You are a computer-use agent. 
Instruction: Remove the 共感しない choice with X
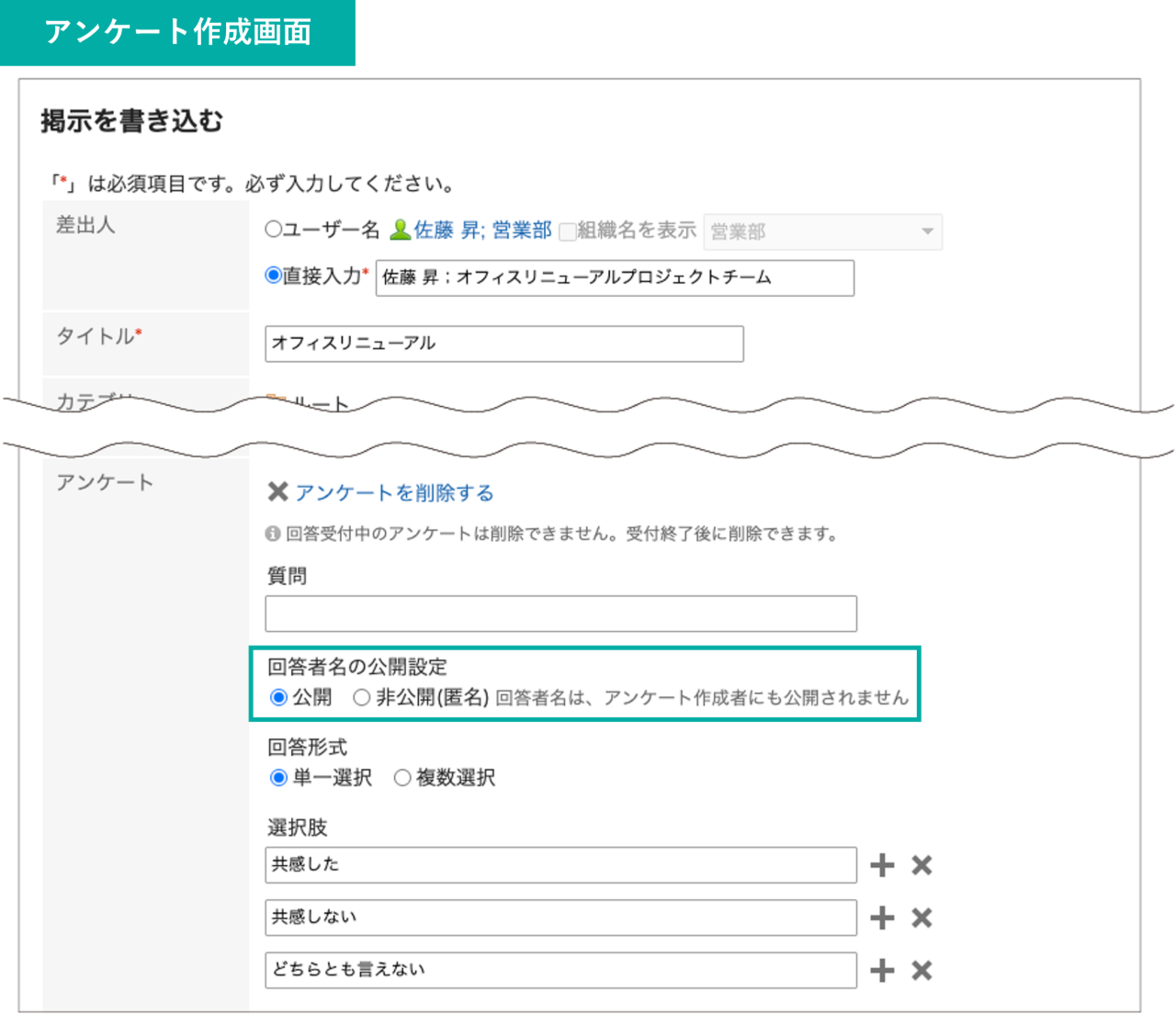pos(922,918)
